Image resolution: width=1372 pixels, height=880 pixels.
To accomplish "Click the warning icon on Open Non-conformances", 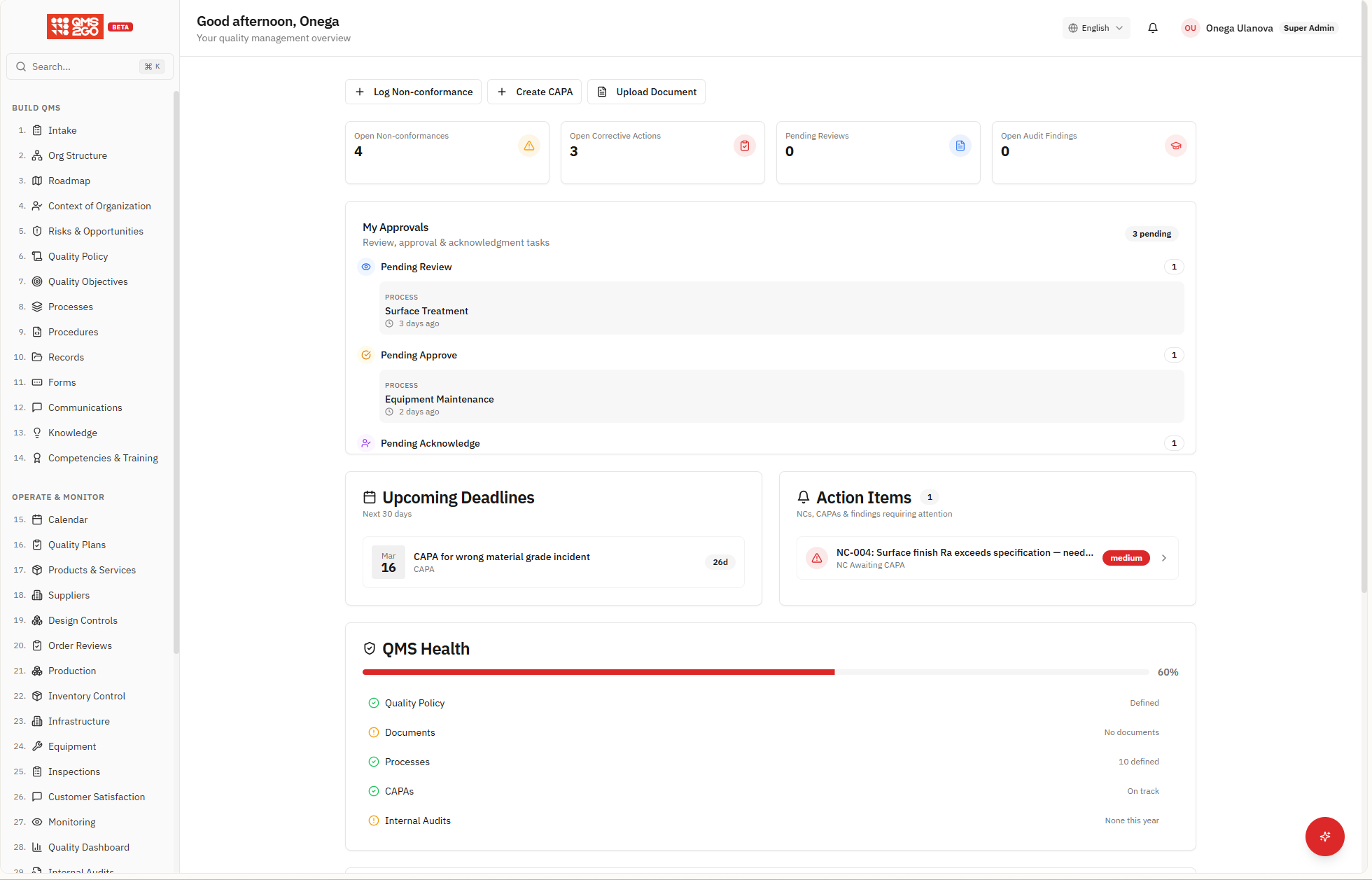I will (528, 146).
